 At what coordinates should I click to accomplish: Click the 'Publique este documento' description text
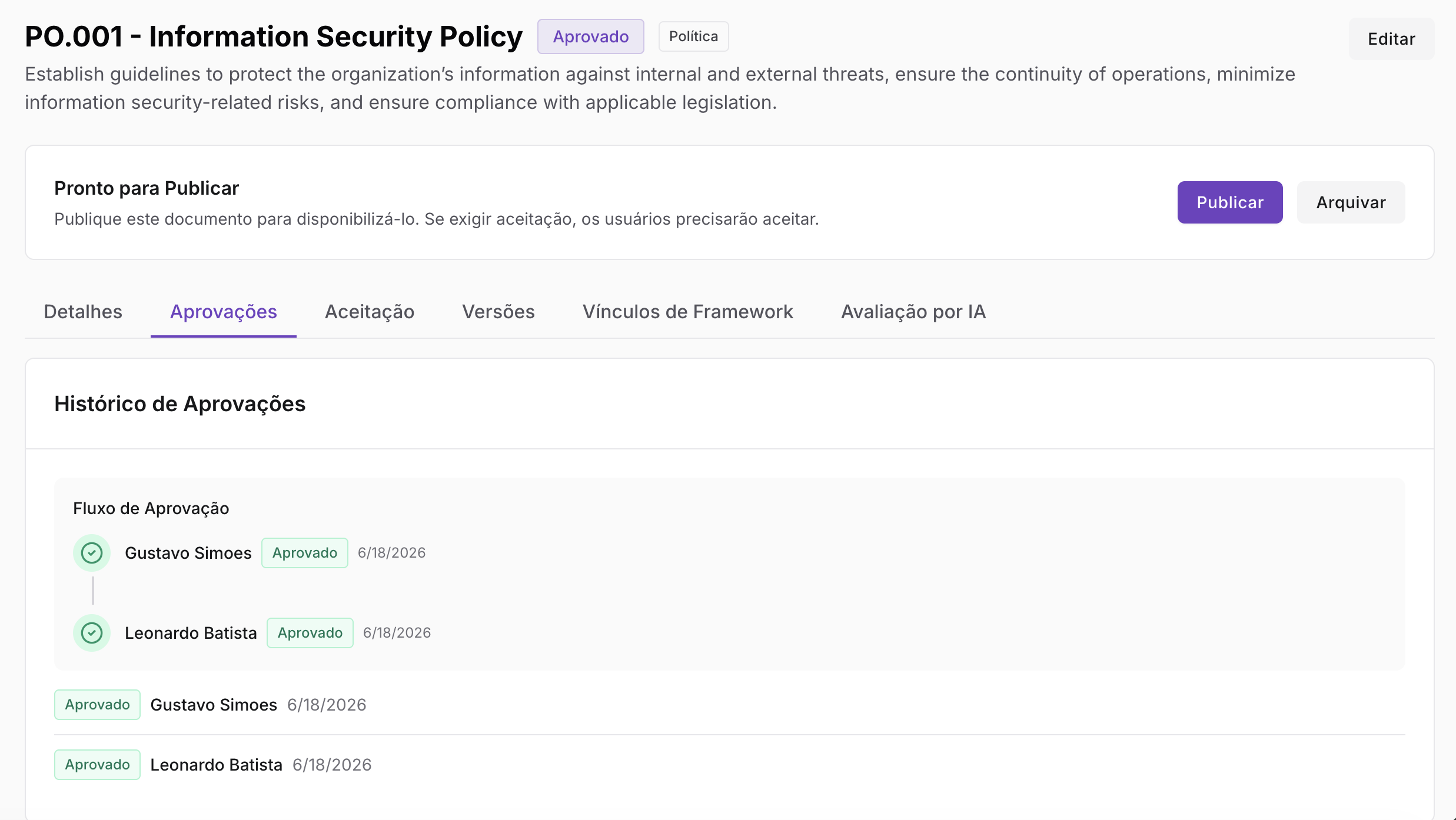tap(437, 219)
